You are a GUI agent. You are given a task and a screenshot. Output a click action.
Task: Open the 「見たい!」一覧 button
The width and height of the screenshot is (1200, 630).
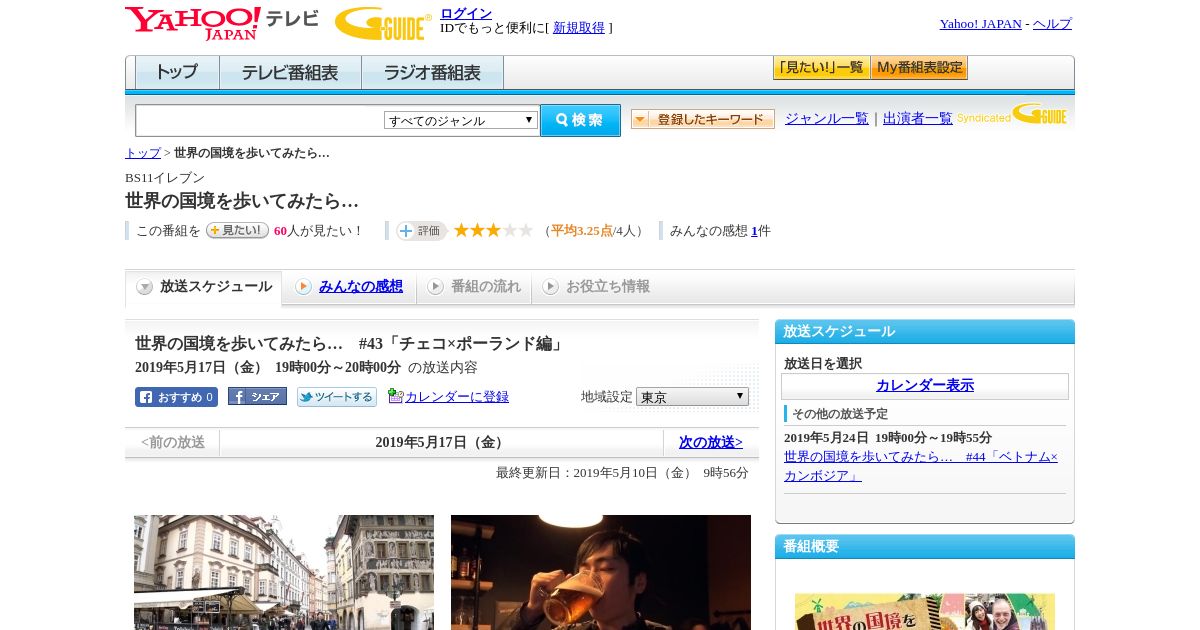click(x=821, y=68)
